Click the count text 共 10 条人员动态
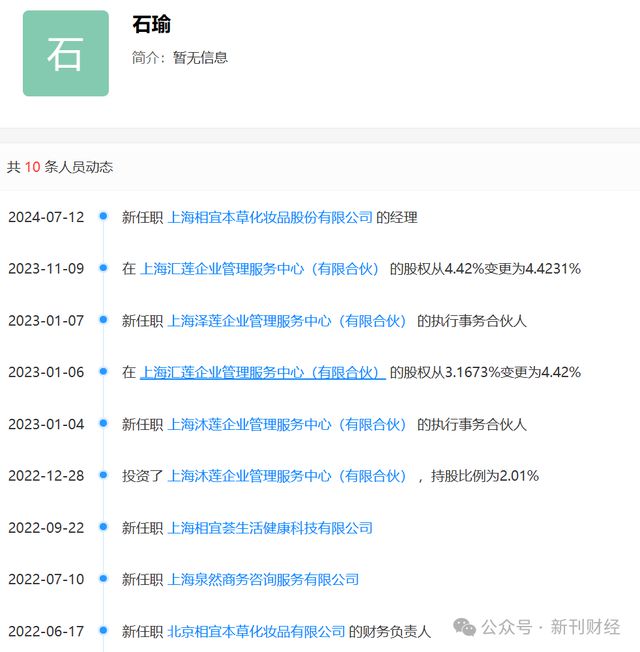640x652 pixels. (60, 167)
